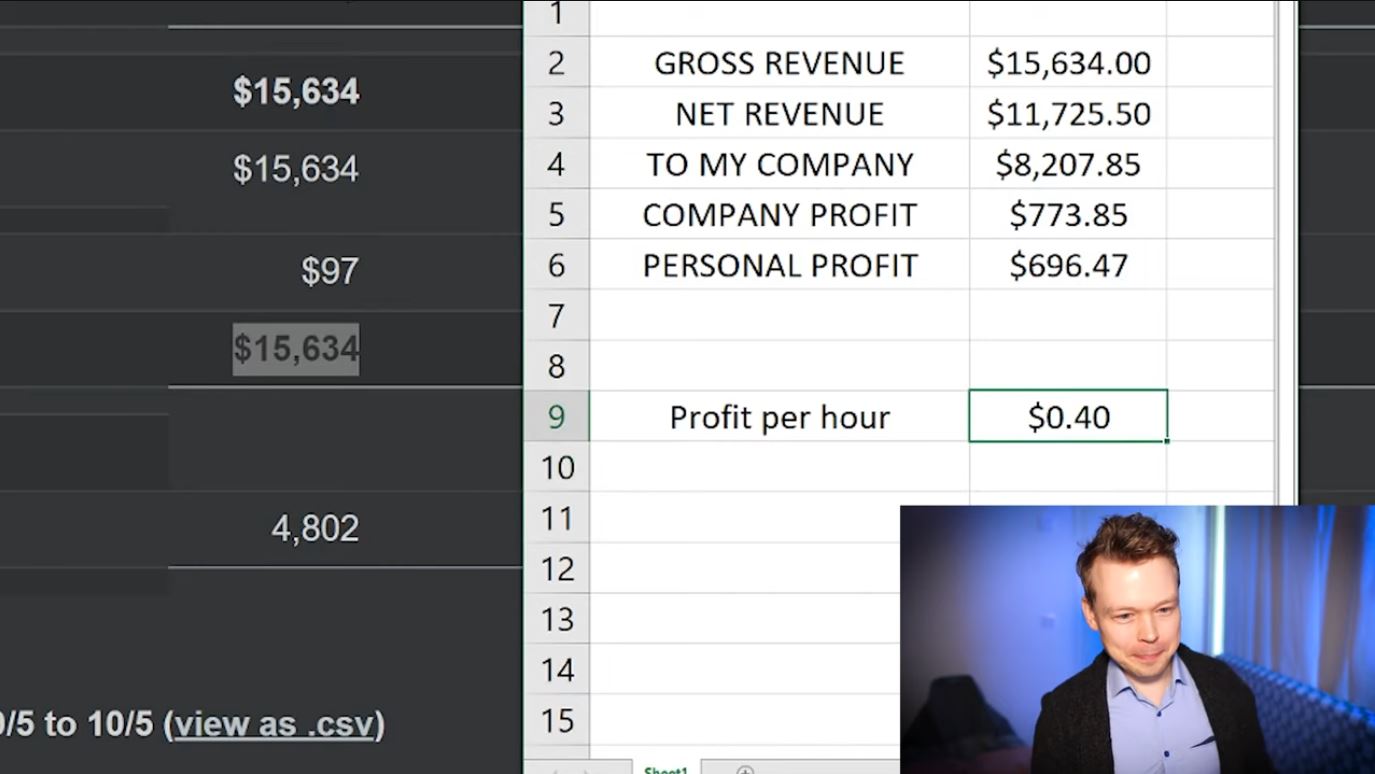The width and height of the screenshot is (1375, 774).
Task: Click the bold $15,634 value in the web page
Action: 296,91
